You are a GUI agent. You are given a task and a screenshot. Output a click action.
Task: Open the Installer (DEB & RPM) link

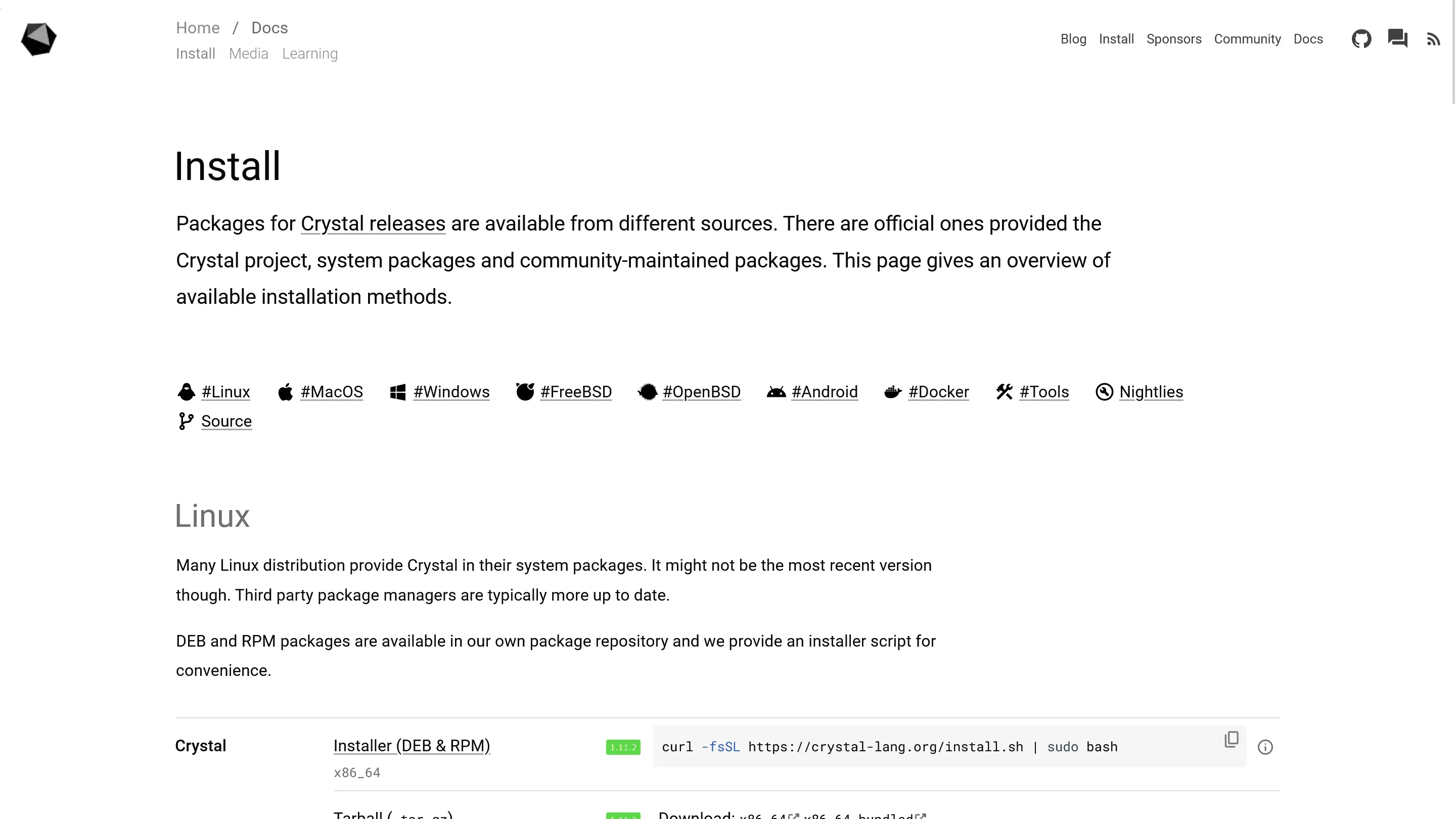(x=412, y=746)
